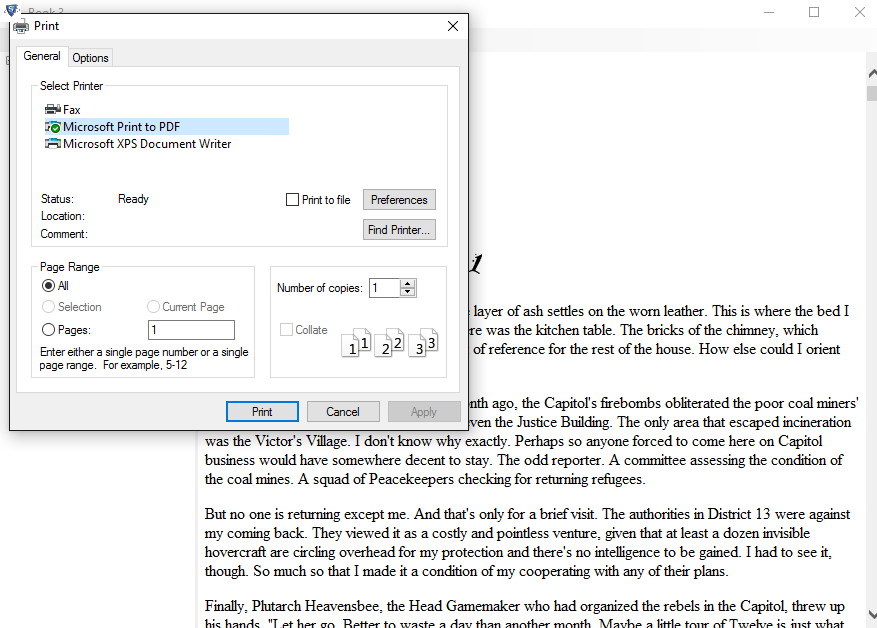Switch to the Options tab

pos(90,57)
